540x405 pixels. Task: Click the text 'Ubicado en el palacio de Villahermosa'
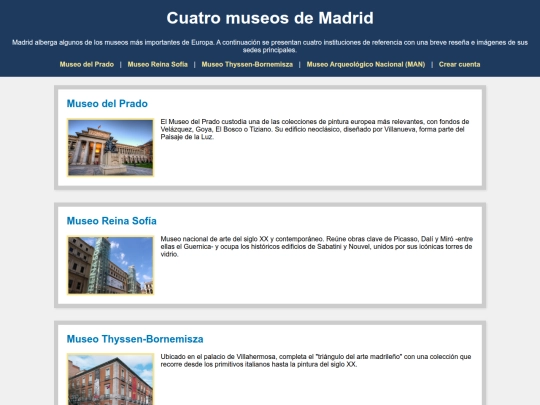pyautogui.click(x=218, y=357)
